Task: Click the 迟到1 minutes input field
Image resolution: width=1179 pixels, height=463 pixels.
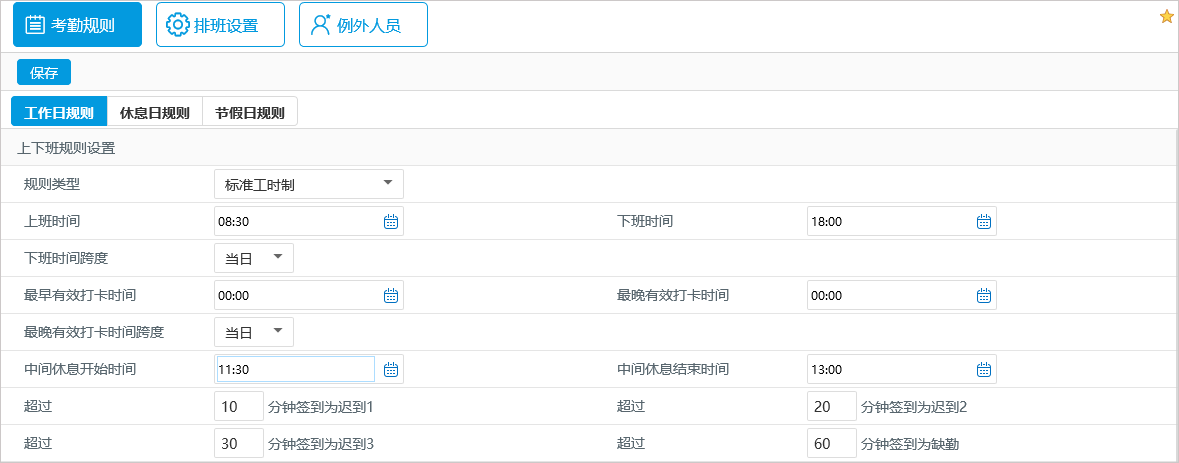Action: 238,407
